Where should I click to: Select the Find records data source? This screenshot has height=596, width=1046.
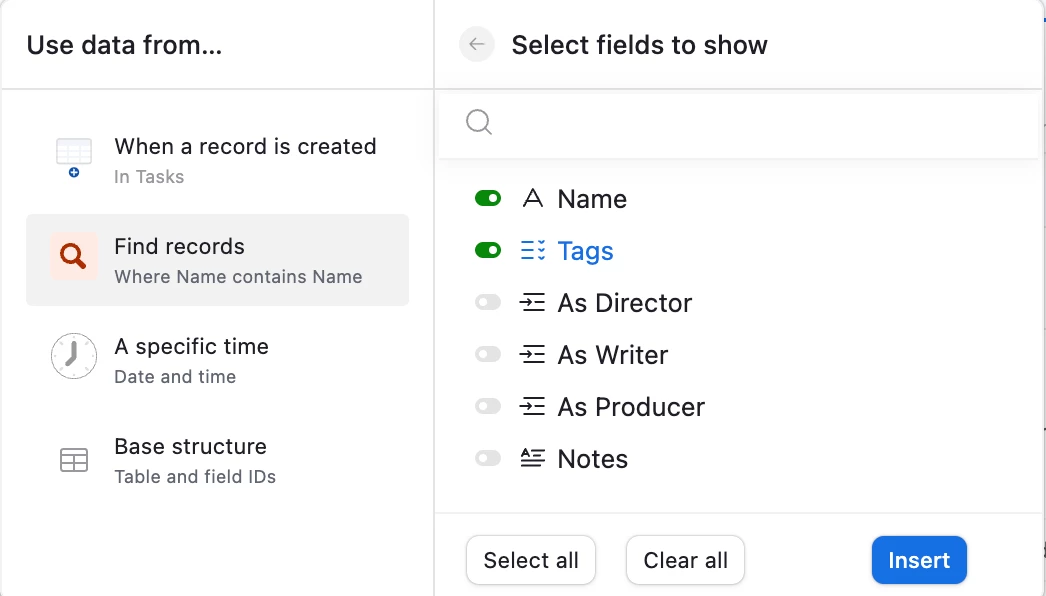pos(217,260)
